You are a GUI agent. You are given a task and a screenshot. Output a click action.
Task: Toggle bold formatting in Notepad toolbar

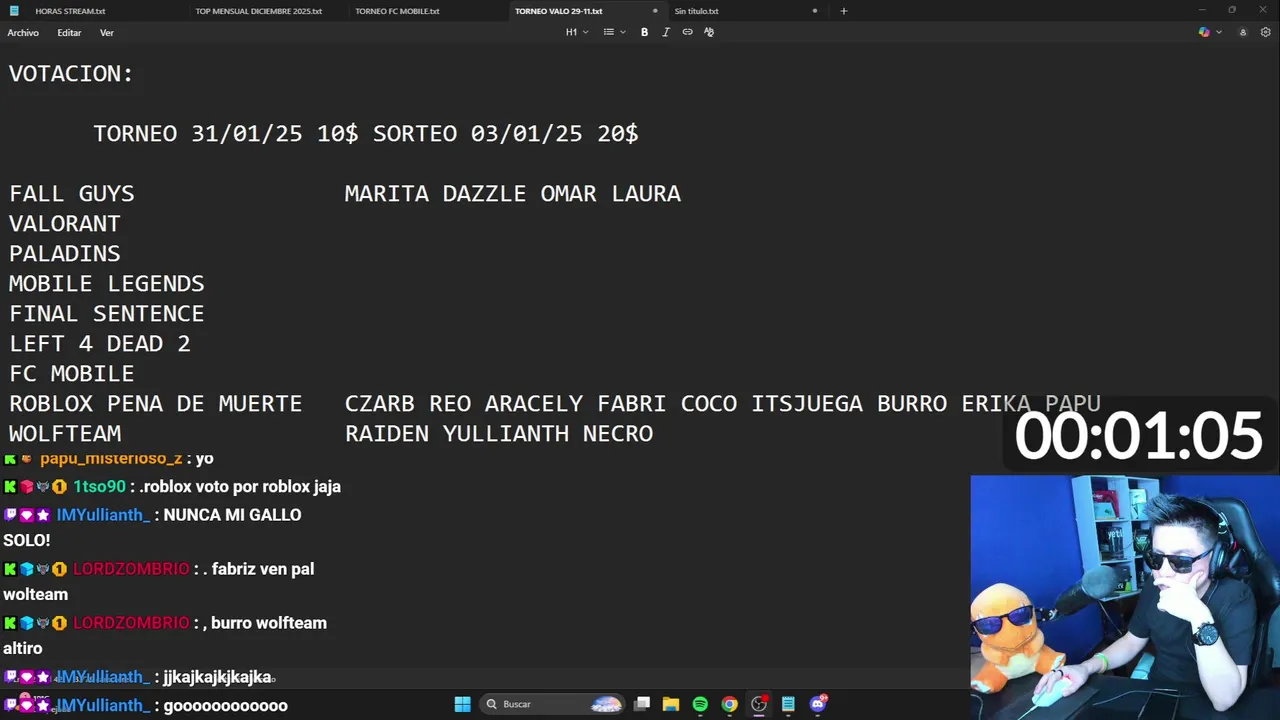(644, 32)
